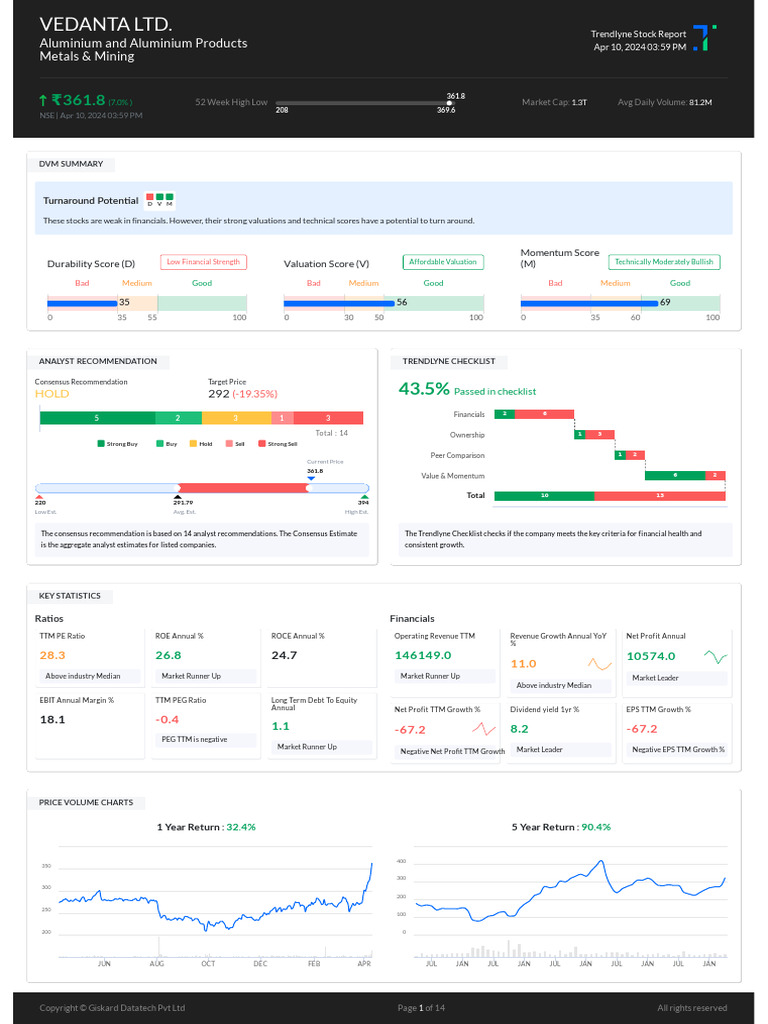Click the Buy legend green square
This screenshot has height=1024, width=768.
(x=159, y=443)
